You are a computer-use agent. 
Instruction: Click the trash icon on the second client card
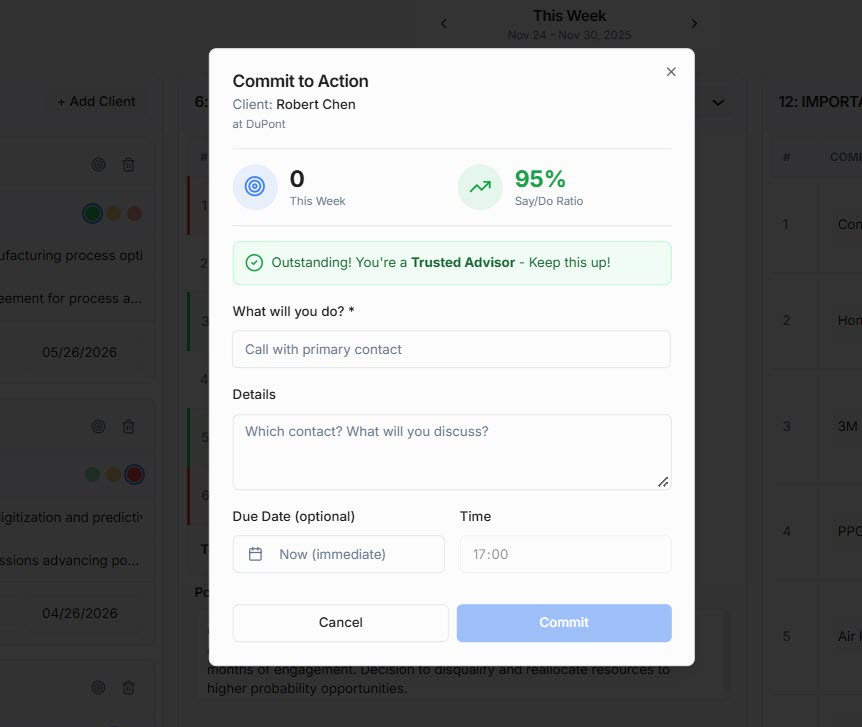point(128,426)
